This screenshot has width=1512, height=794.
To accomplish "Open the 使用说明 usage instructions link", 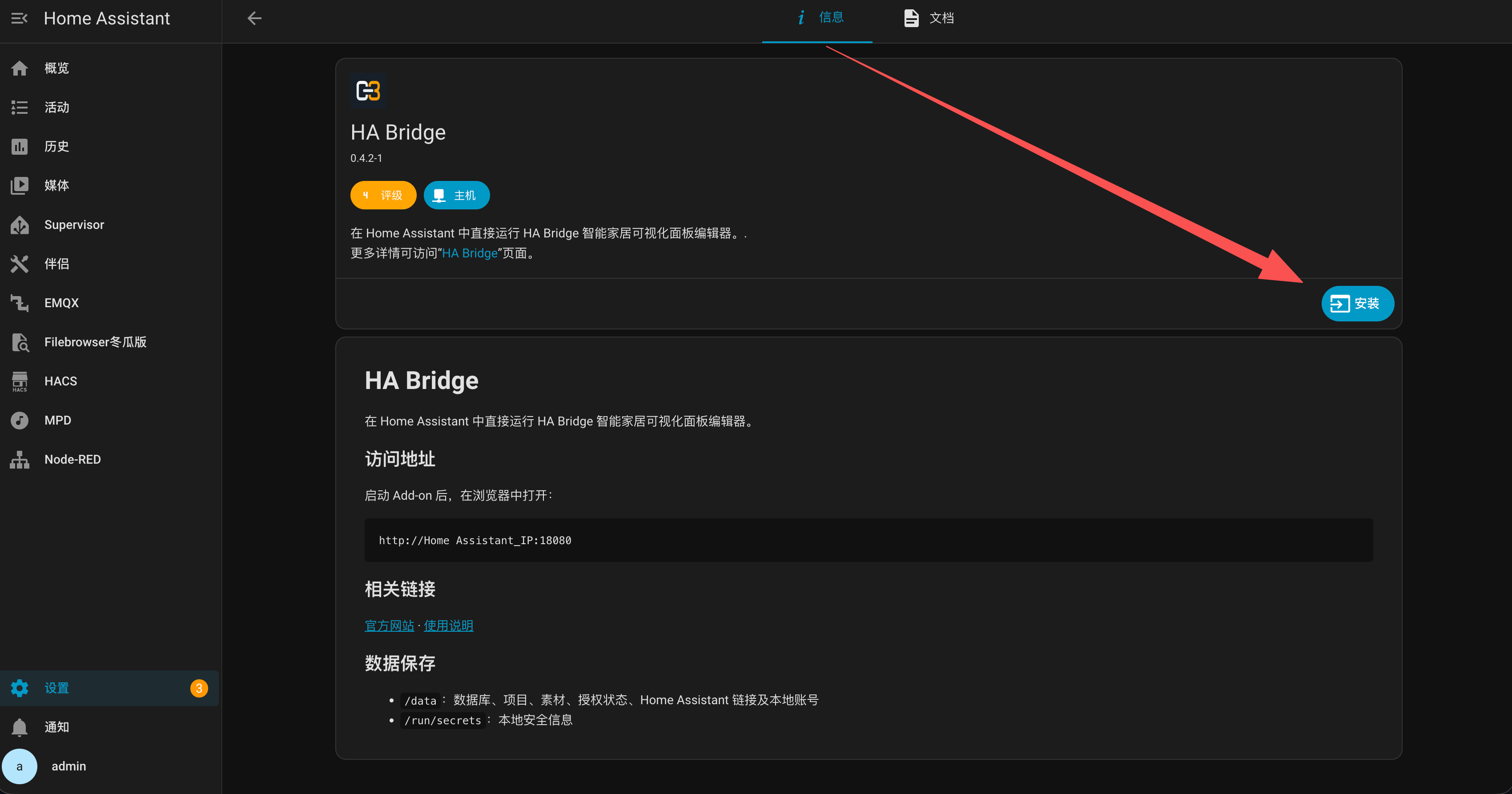I will [x=448, y=626].
